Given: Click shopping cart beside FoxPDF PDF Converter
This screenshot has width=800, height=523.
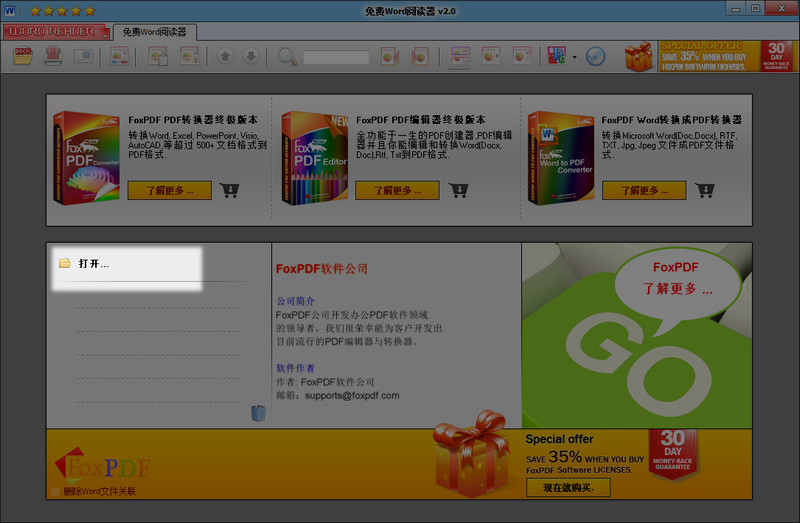Looking at the screenshot, I should 229,190.
